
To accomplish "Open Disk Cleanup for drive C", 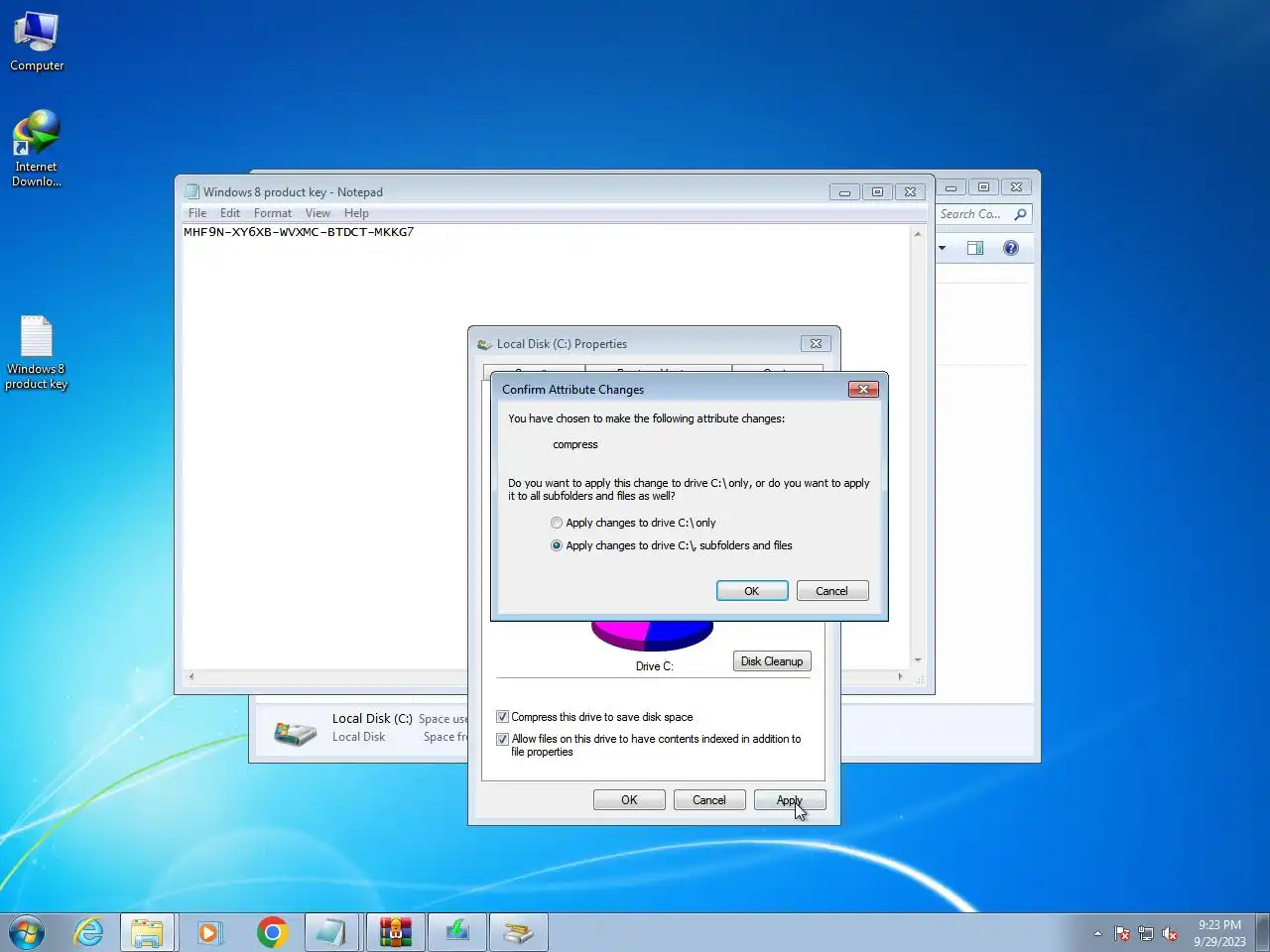I will click(x=772, y=661).
